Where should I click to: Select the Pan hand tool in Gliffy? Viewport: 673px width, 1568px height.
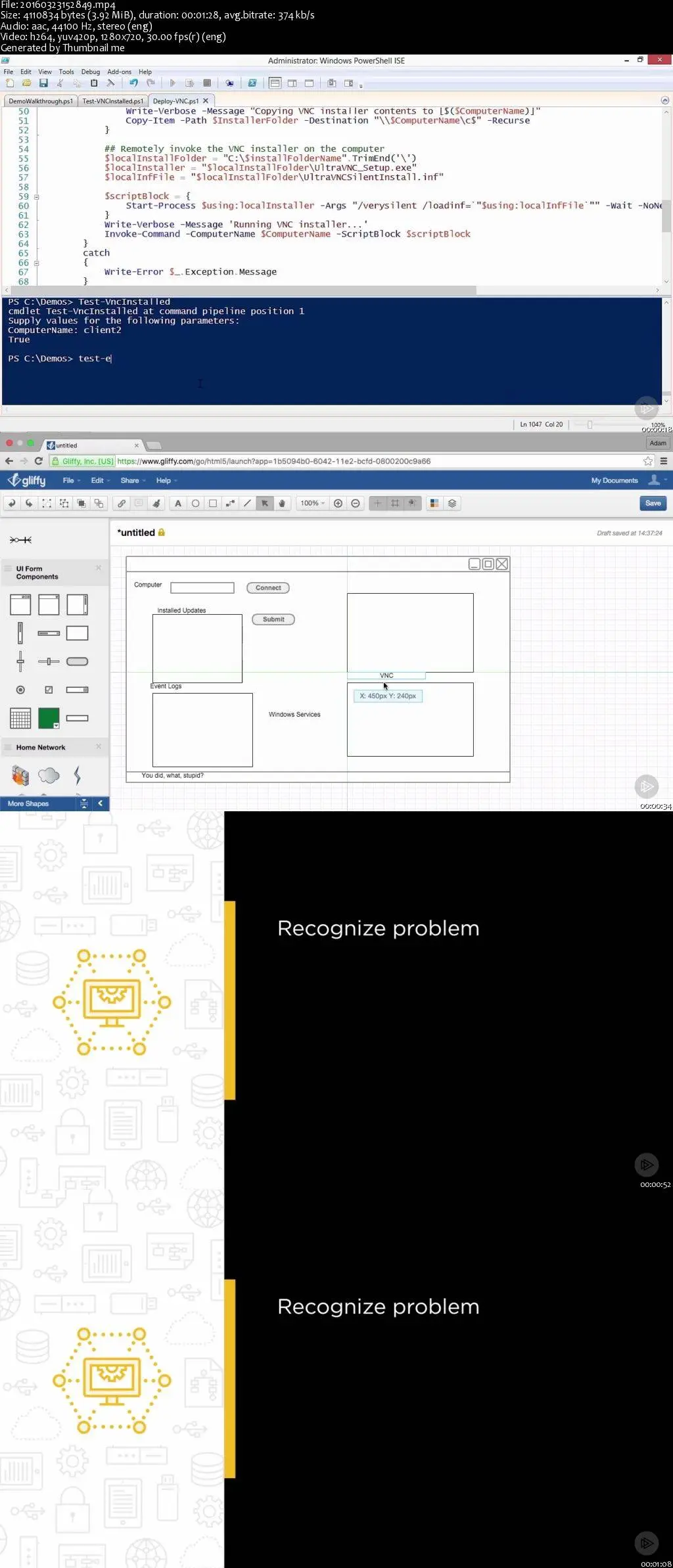(x=282, y=503)
